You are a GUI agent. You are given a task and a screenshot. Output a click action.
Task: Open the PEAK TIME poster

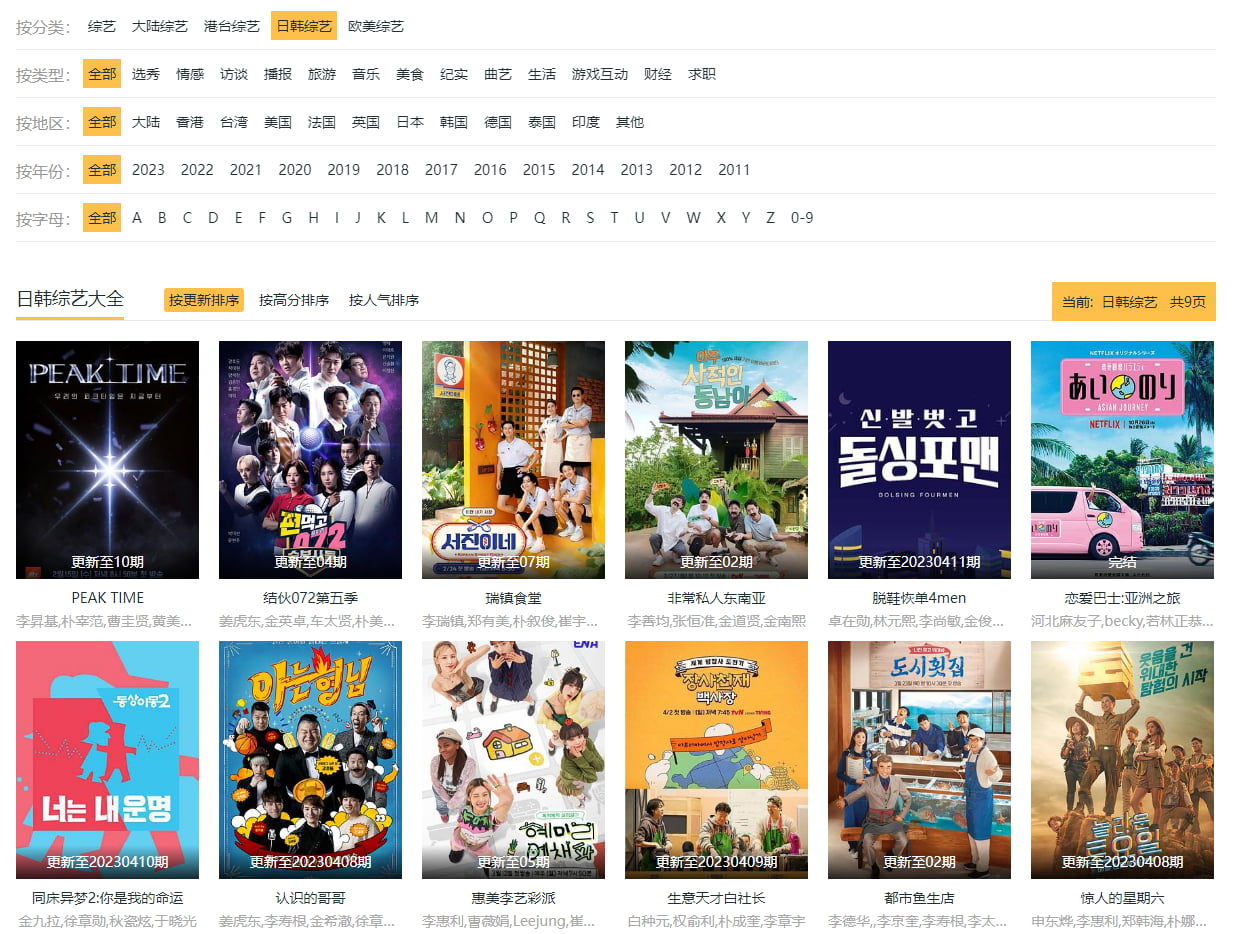click(x=107, y=460)
